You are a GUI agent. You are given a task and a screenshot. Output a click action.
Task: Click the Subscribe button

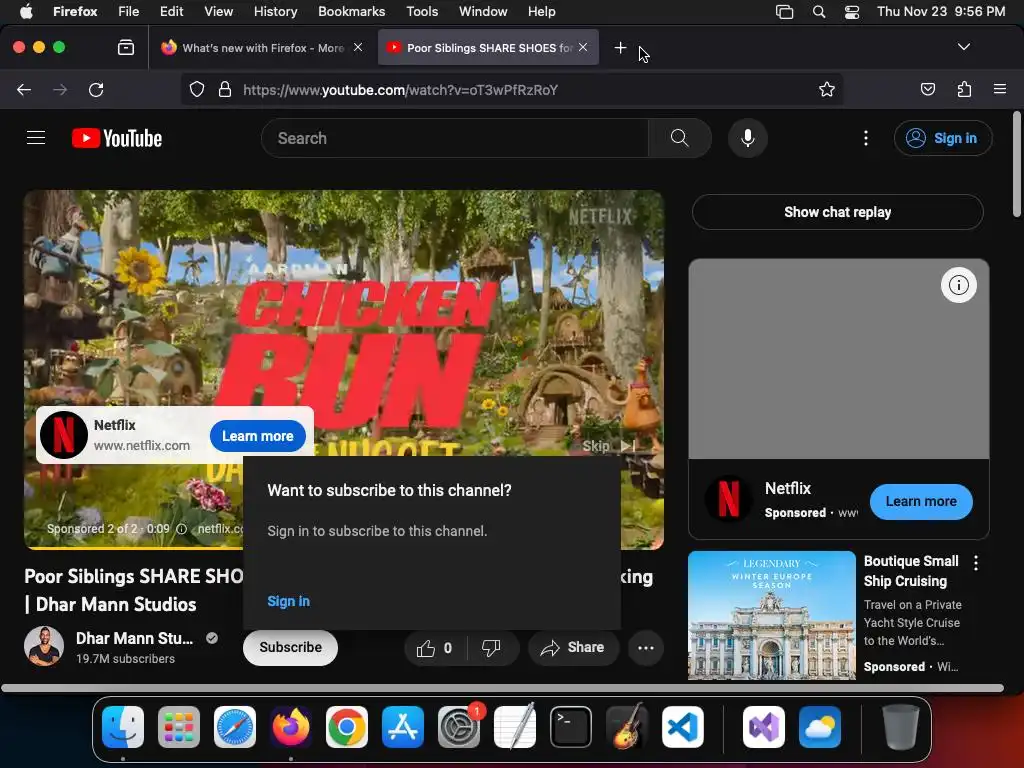click(290, 647)
